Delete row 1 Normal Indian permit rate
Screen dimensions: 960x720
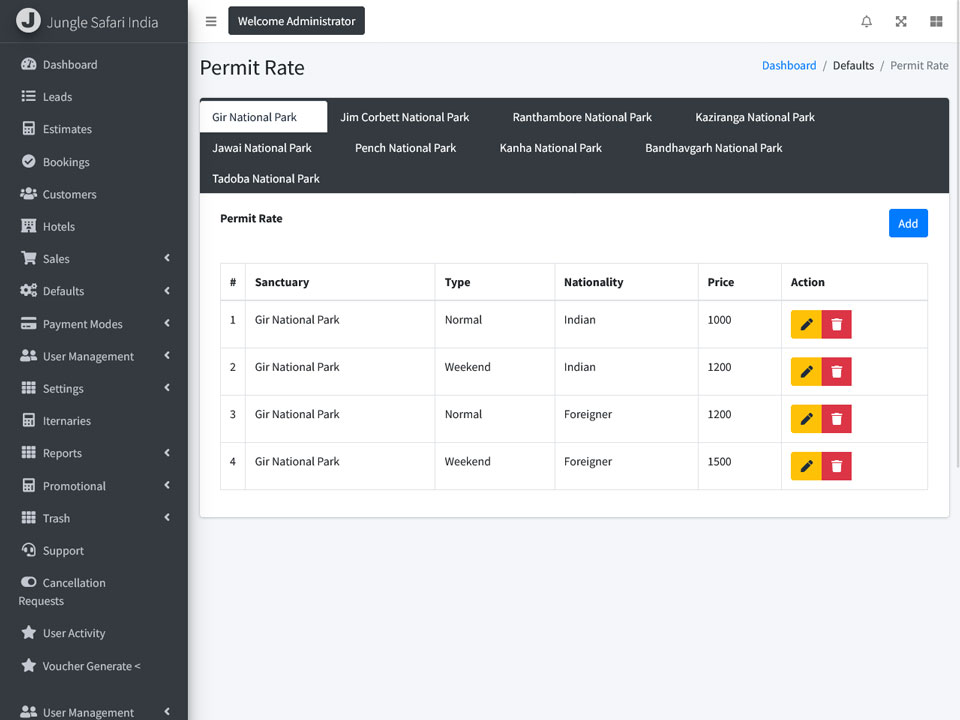(x=836, y=324)
